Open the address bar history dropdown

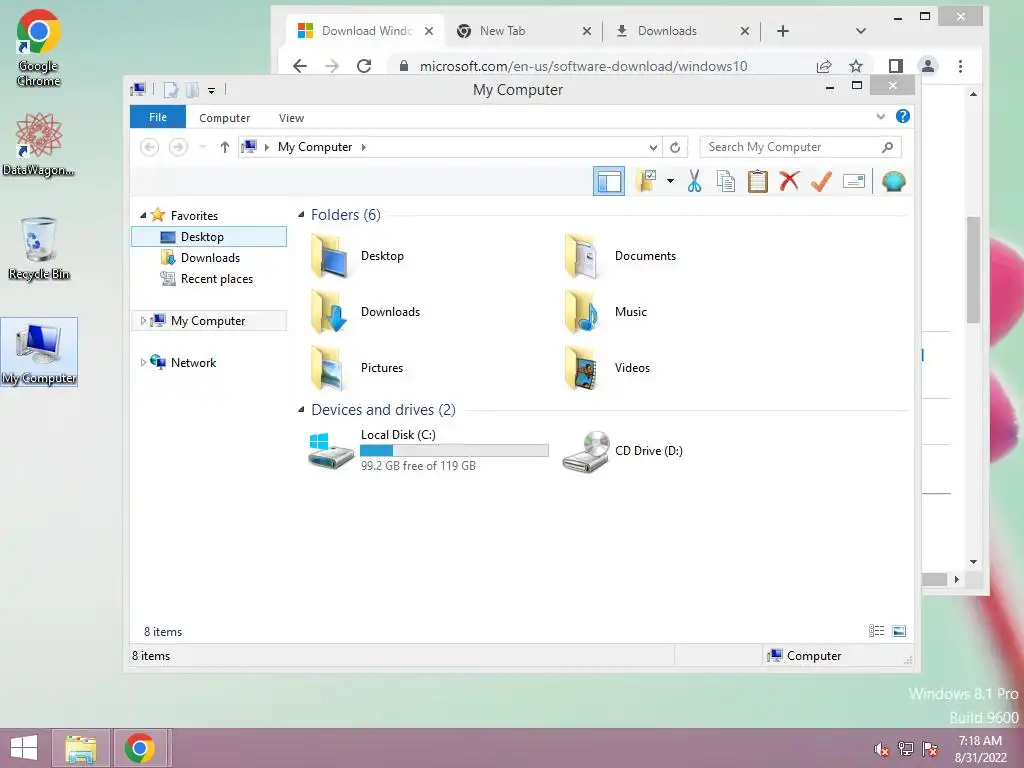coord(653,147)
